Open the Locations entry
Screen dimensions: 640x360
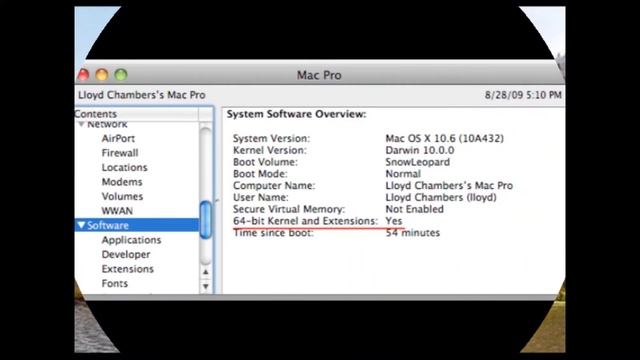[124, 167]
